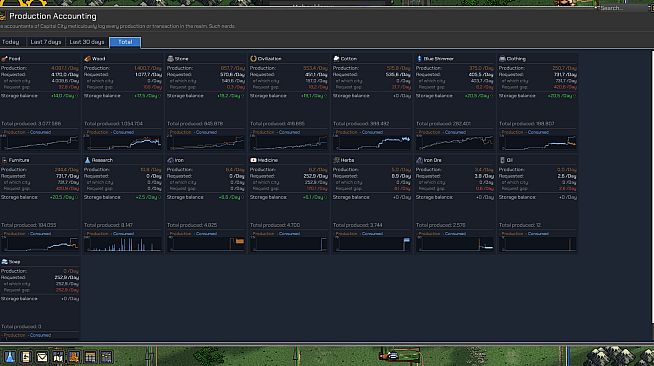The image size is (654, 366).
Task: Open research via bottom-bar blue flask icon
Action: click(10, 357)
